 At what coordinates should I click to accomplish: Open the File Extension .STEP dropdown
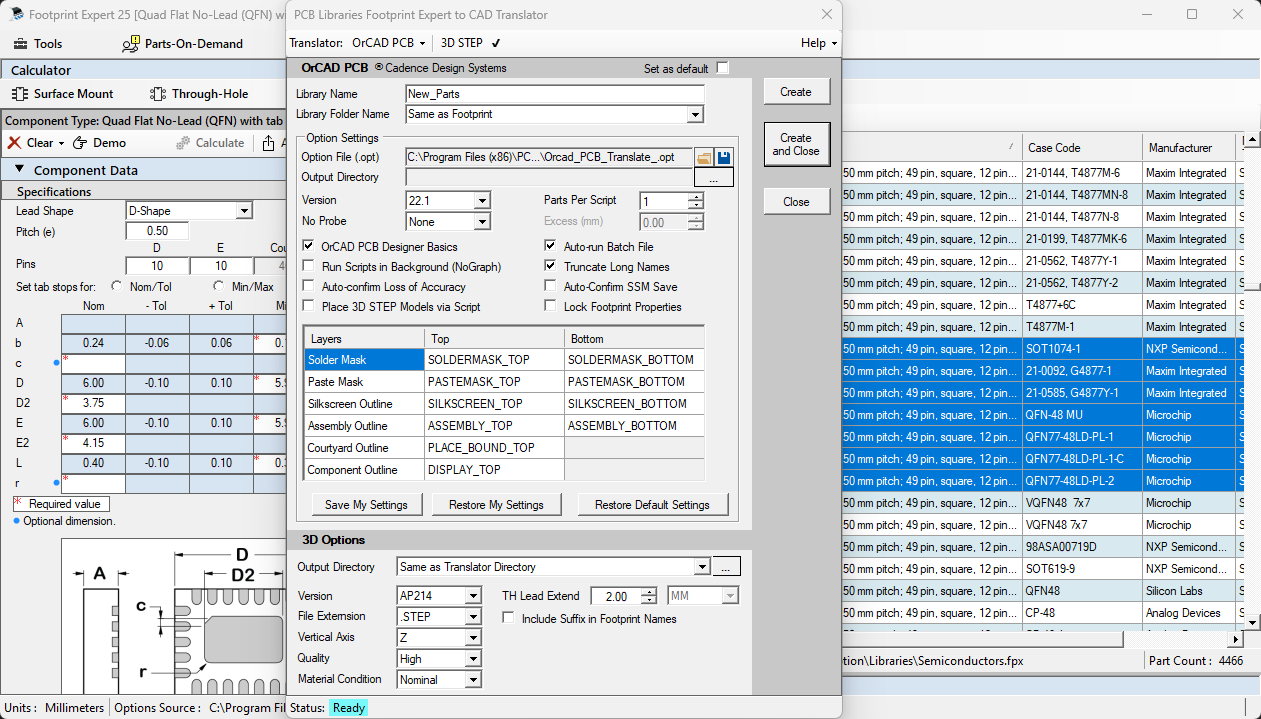(473, 617)
